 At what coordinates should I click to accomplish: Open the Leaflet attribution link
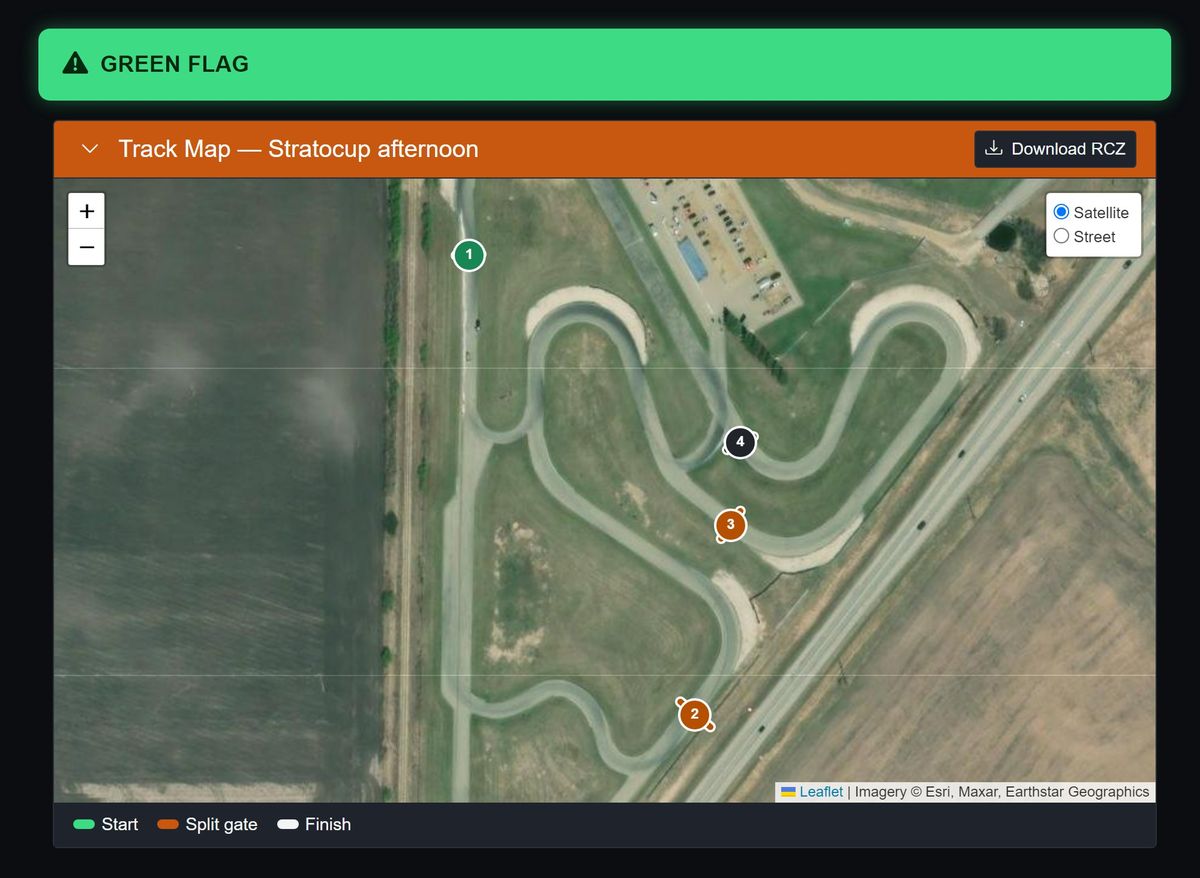[x=821, y=792]
